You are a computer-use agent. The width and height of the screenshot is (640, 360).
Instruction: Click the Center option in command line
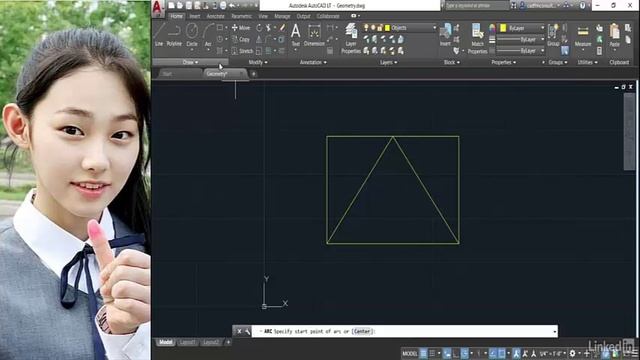point(362,331)
